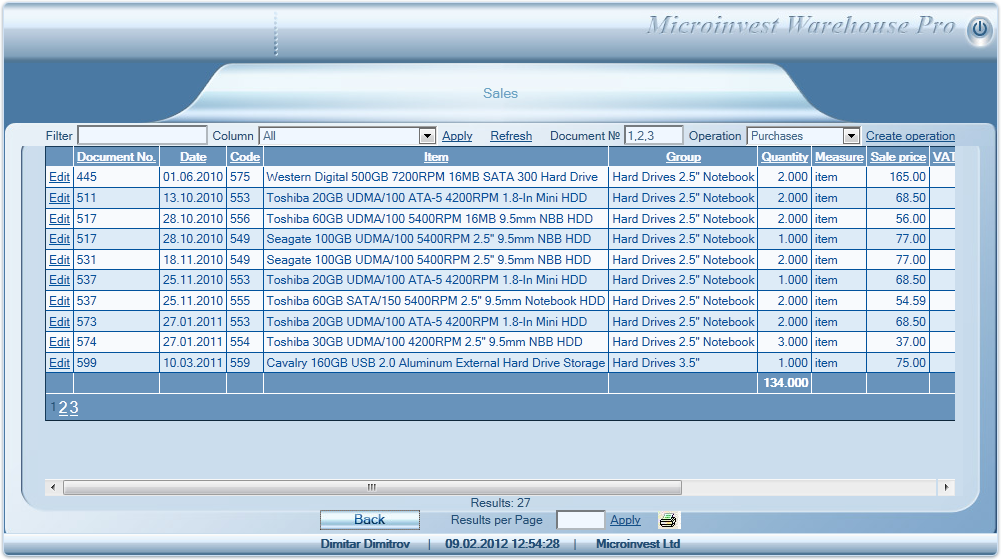Sort by Quantity column header
Image resolution: width=1001 pixels, height=560 pixels.
coord(785,157)
